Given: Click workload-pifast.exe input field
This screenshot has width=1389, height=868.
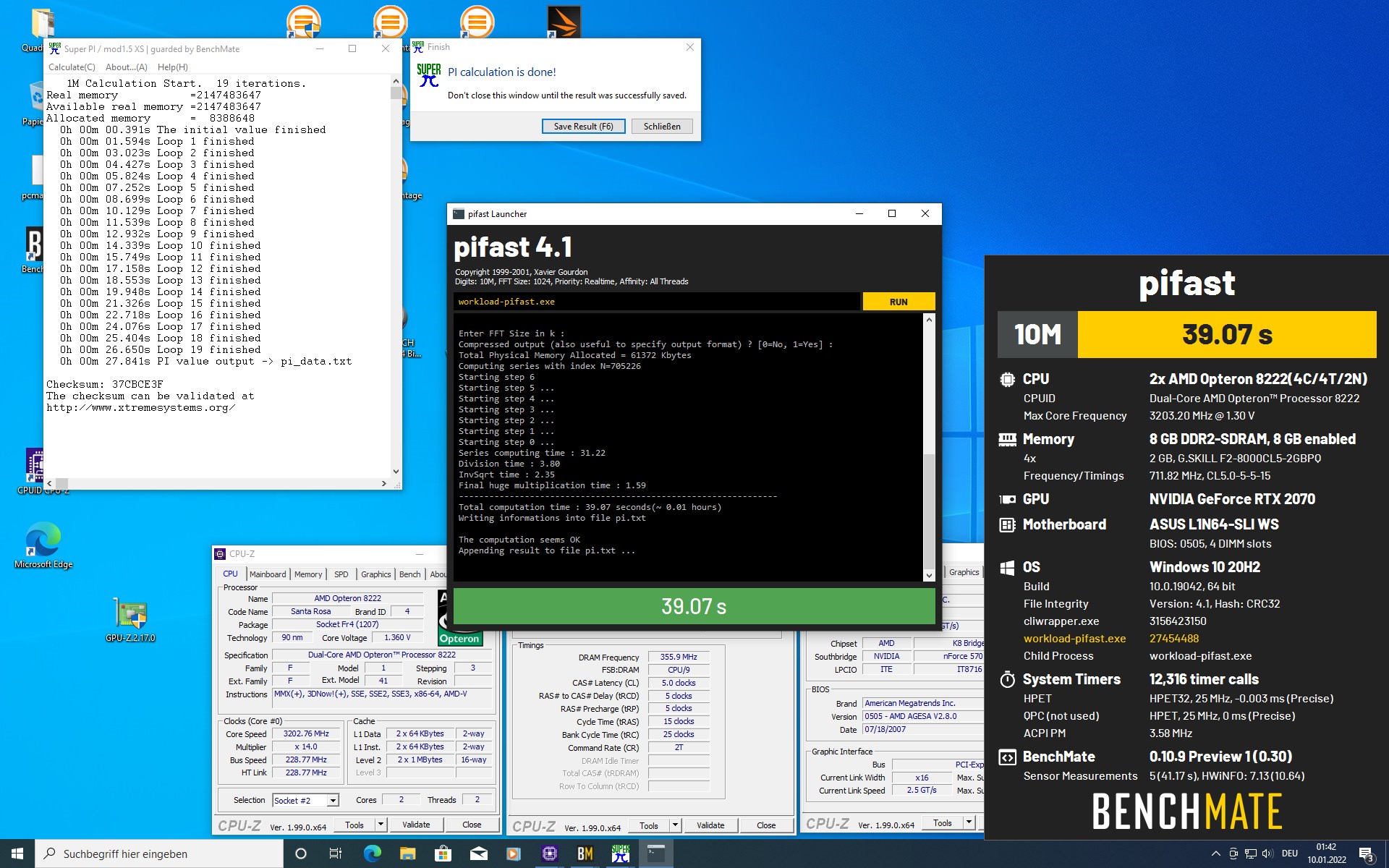Looking at the screenshot, I should point(657,302).
